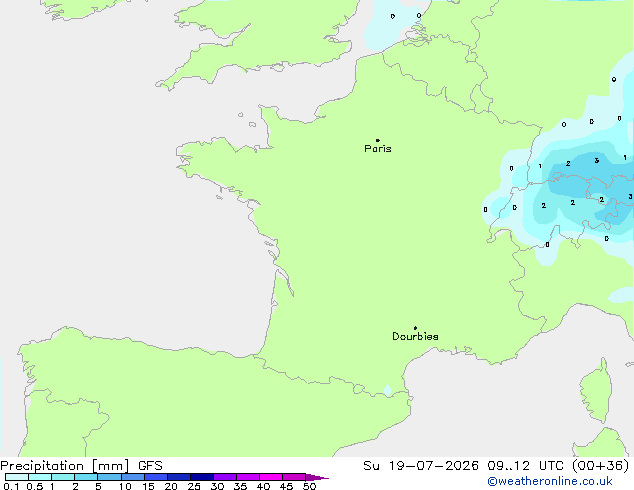
Task: Click the legend label '50'
Action: pyautogui.click(x=309, y=486)
